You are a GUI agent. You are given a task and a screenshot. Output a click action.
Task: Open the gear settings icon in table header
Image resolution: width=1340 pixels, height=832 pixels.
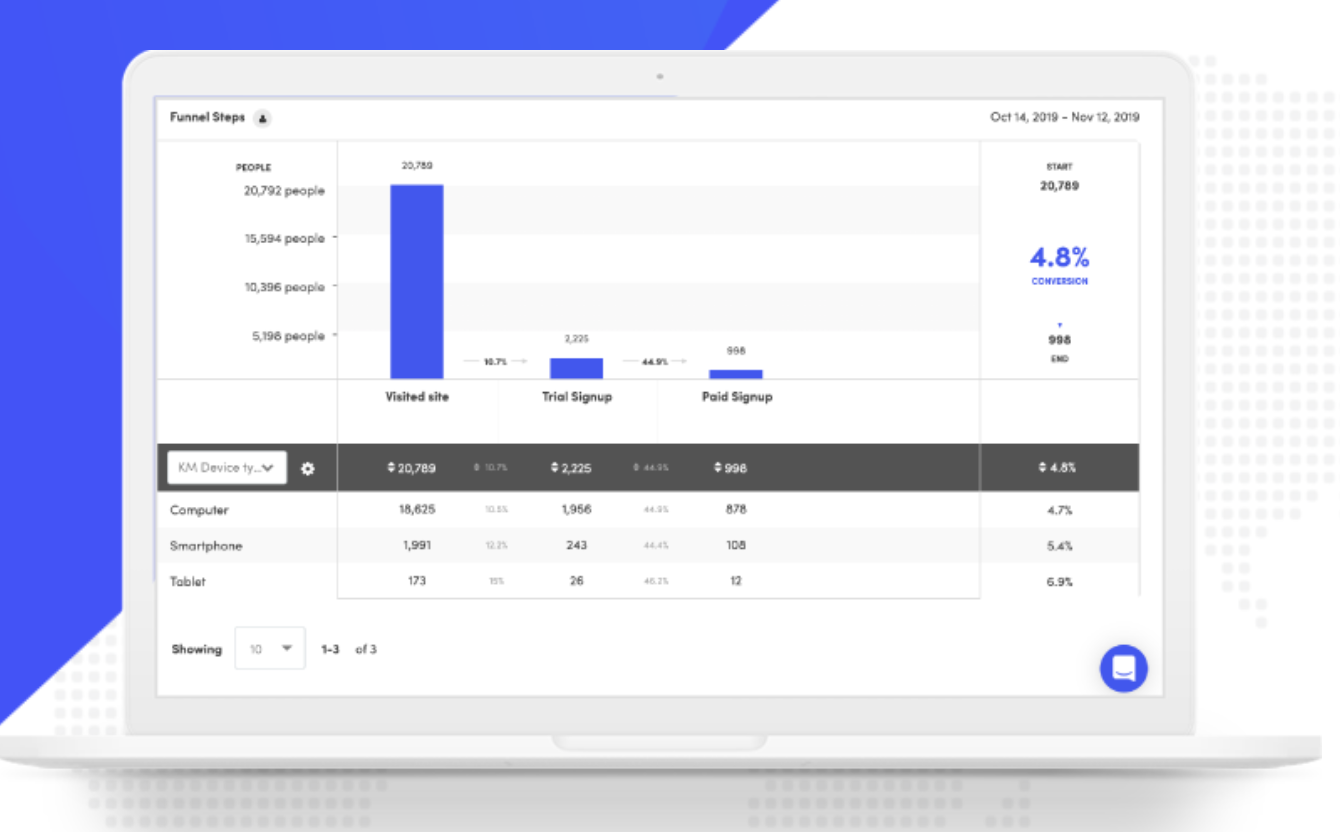click(x=307, y=468)
